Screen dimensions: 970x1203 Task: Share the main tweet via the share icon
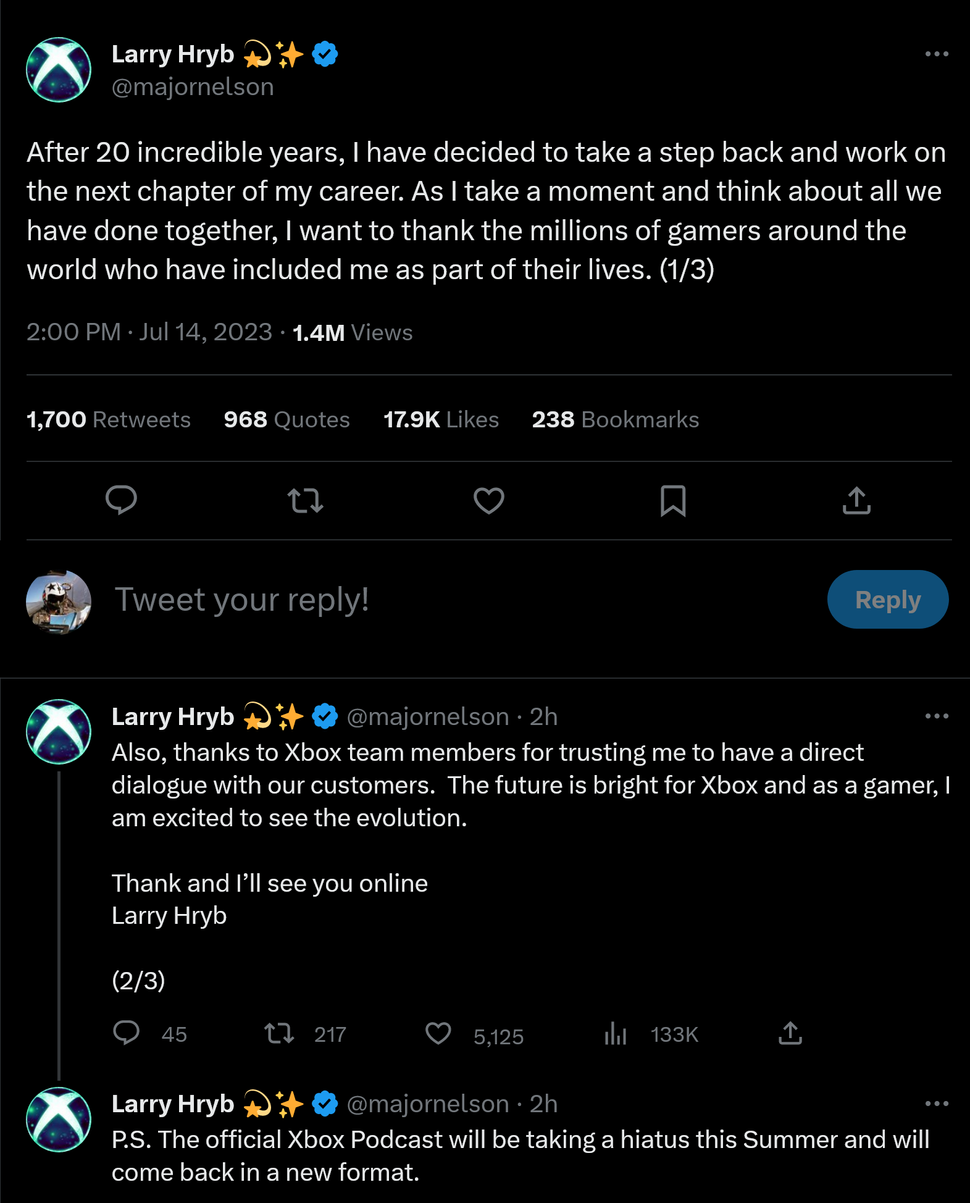click(856, 500)
